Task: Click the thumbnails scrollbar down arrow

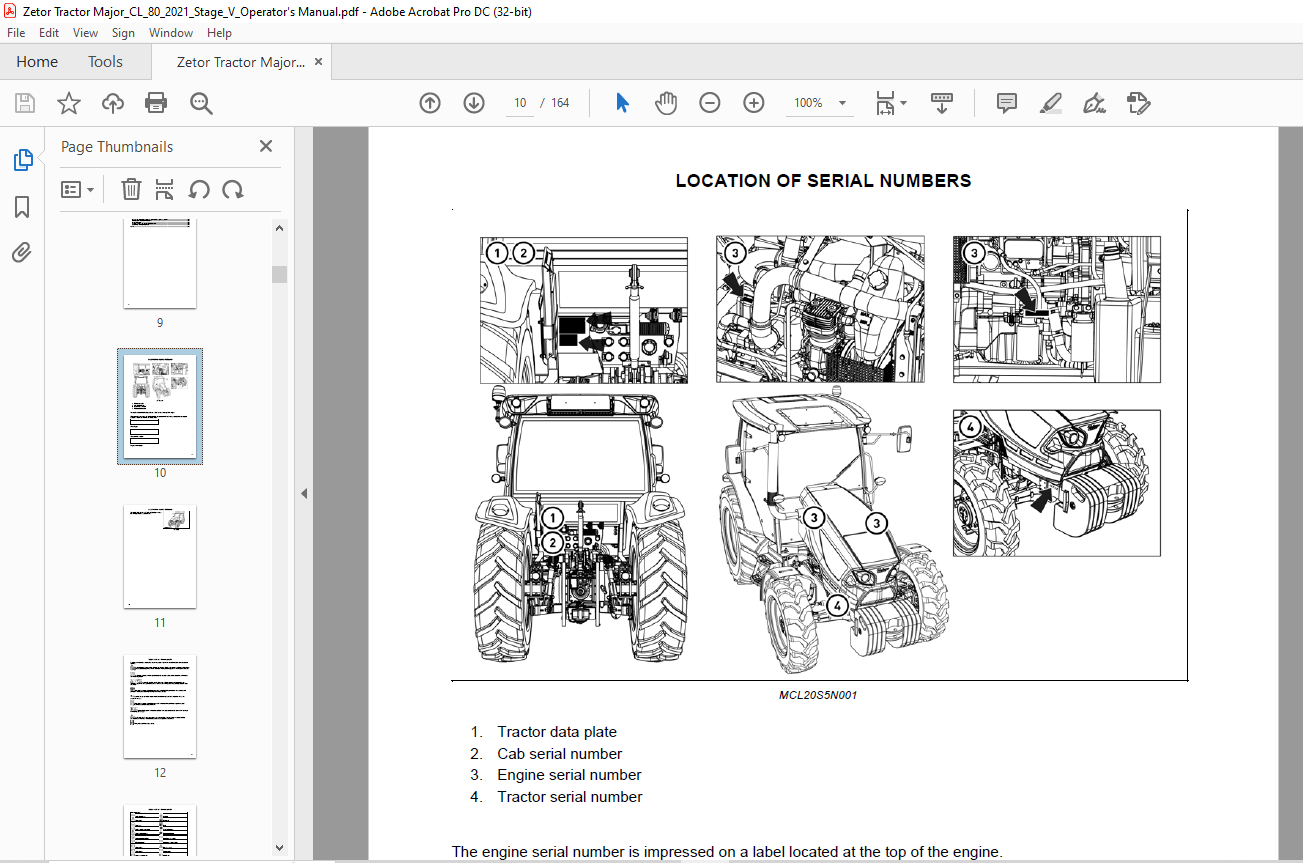Action: click(280, 847)
